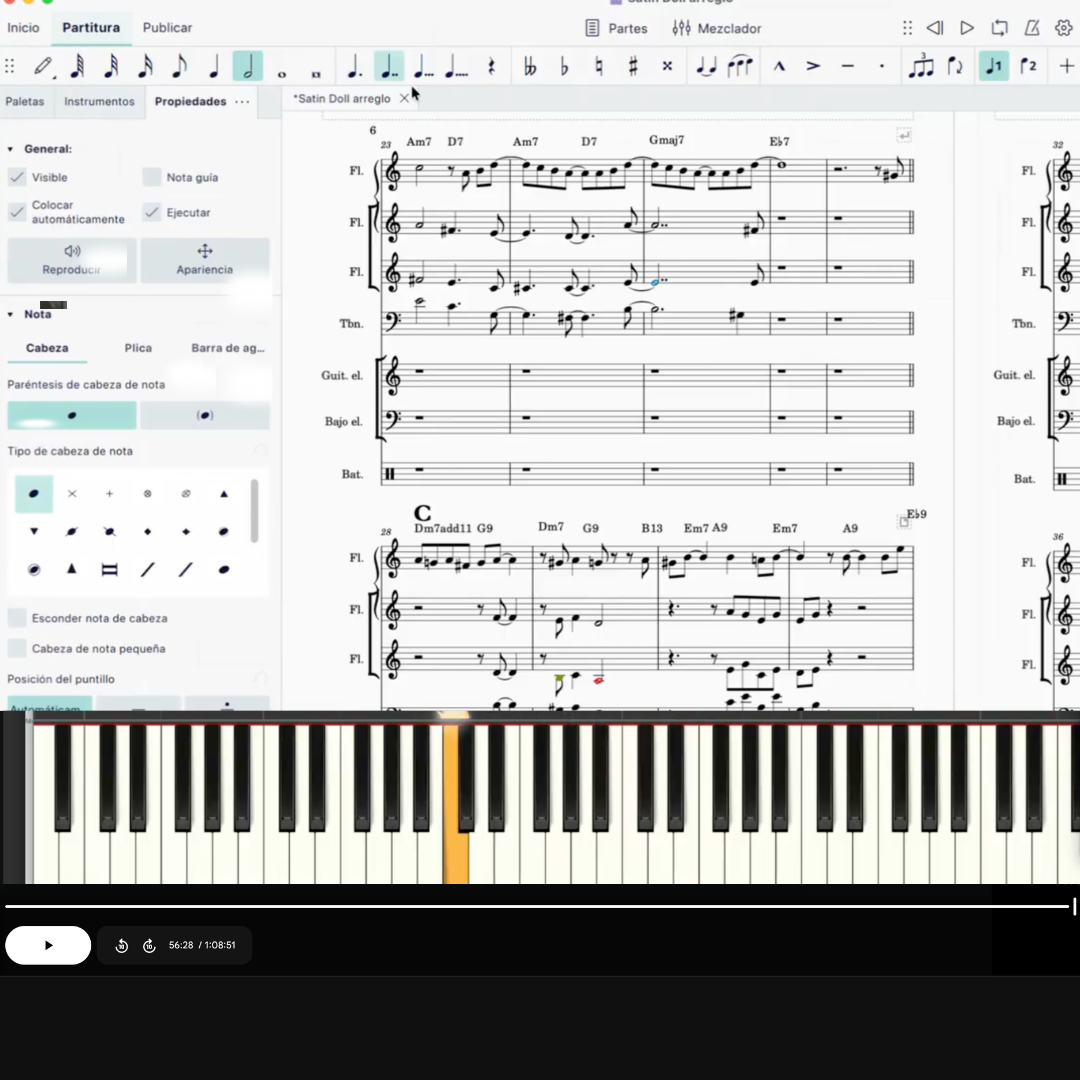Viewport: 1080px width, 1080px height.
Task: Toggle double augmentation dot
Action: 388,66
